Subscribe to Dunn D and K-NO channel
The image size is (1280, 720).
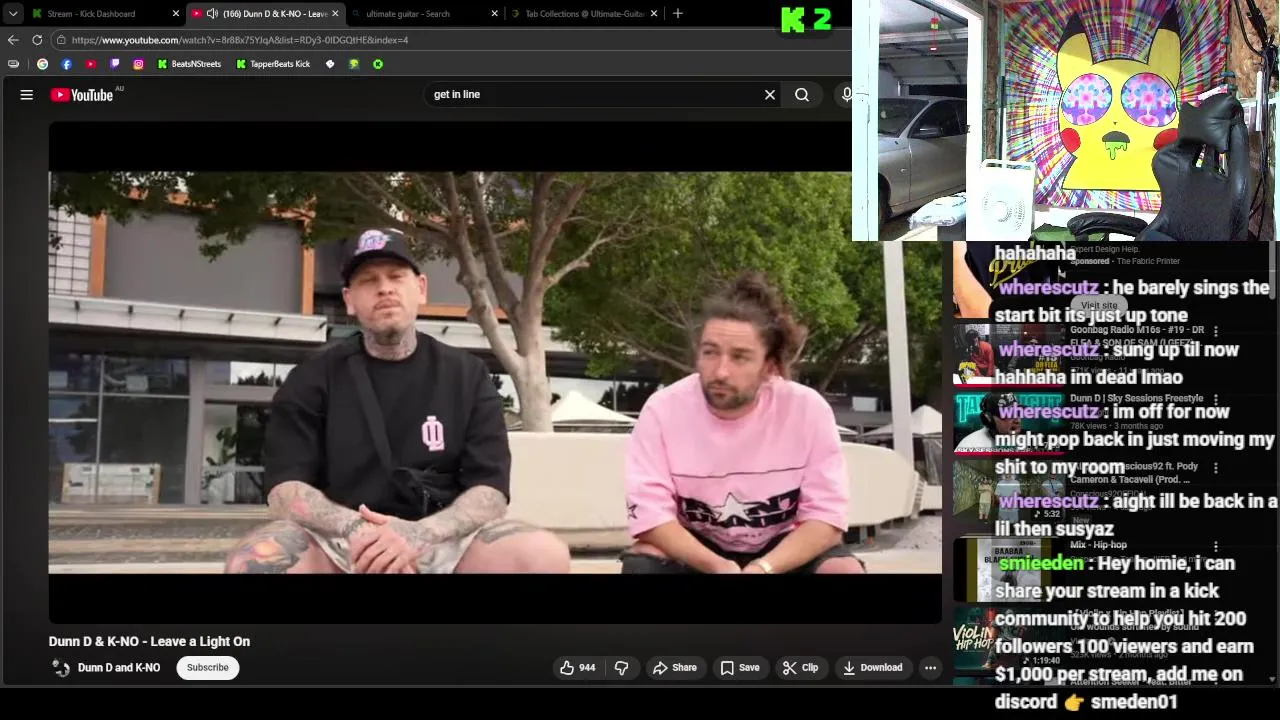click(208, 668)
